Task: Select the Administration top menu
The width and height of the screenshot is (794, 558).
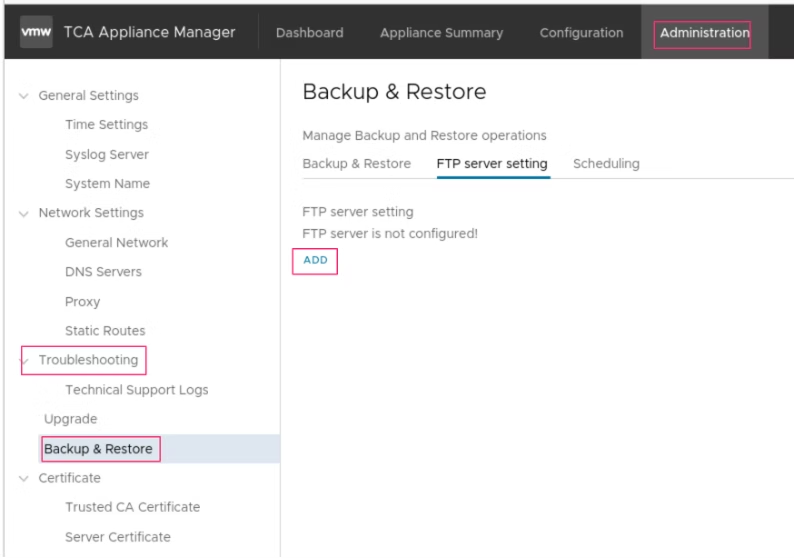Action: tap(704, 33)
